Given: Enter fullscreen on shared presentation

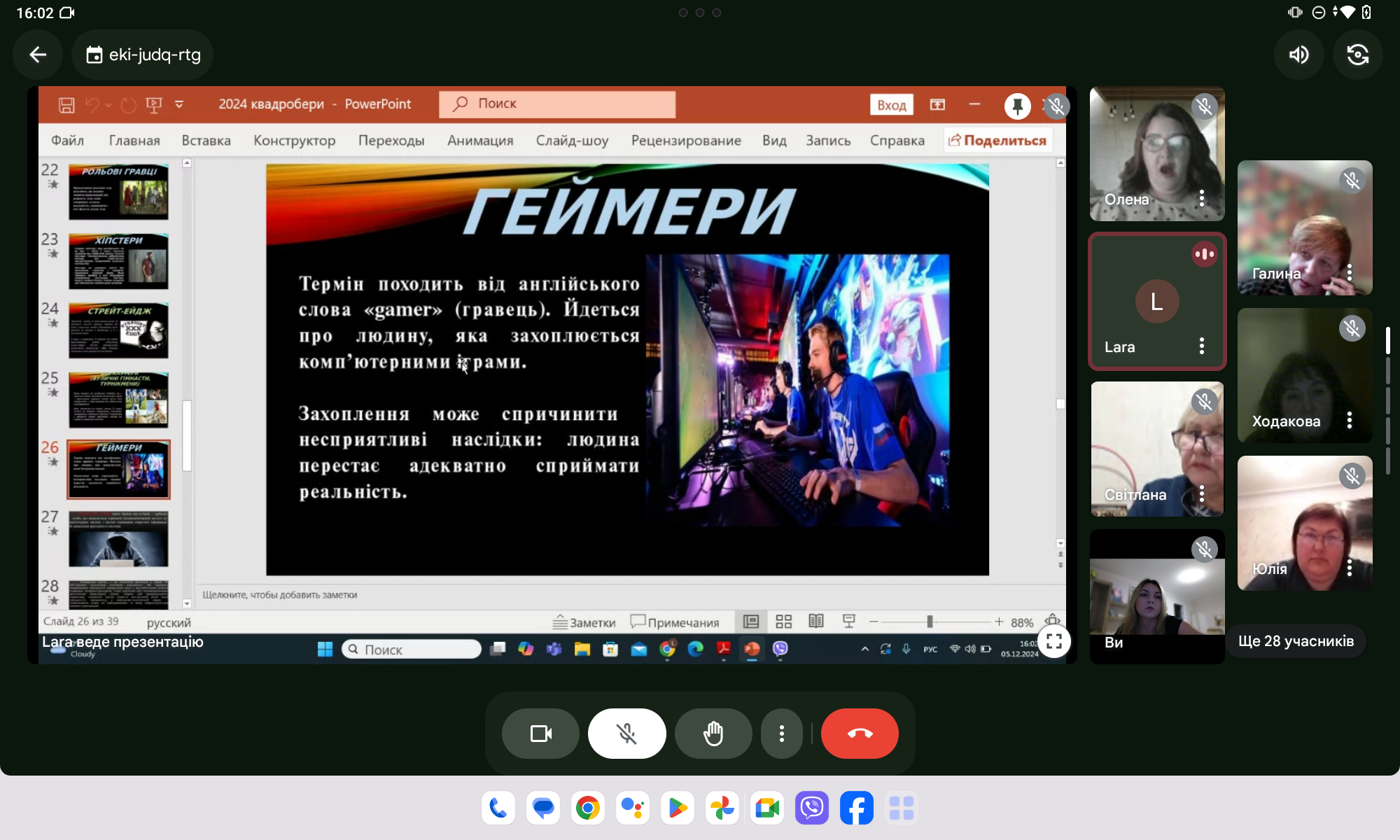Looking at the screenshot, I should coord(1054,641).
